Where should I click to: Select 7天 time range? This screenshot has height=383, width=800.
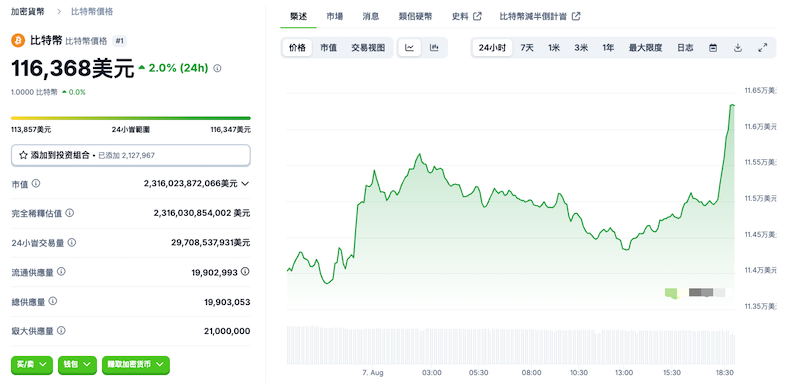coord(527,48)
